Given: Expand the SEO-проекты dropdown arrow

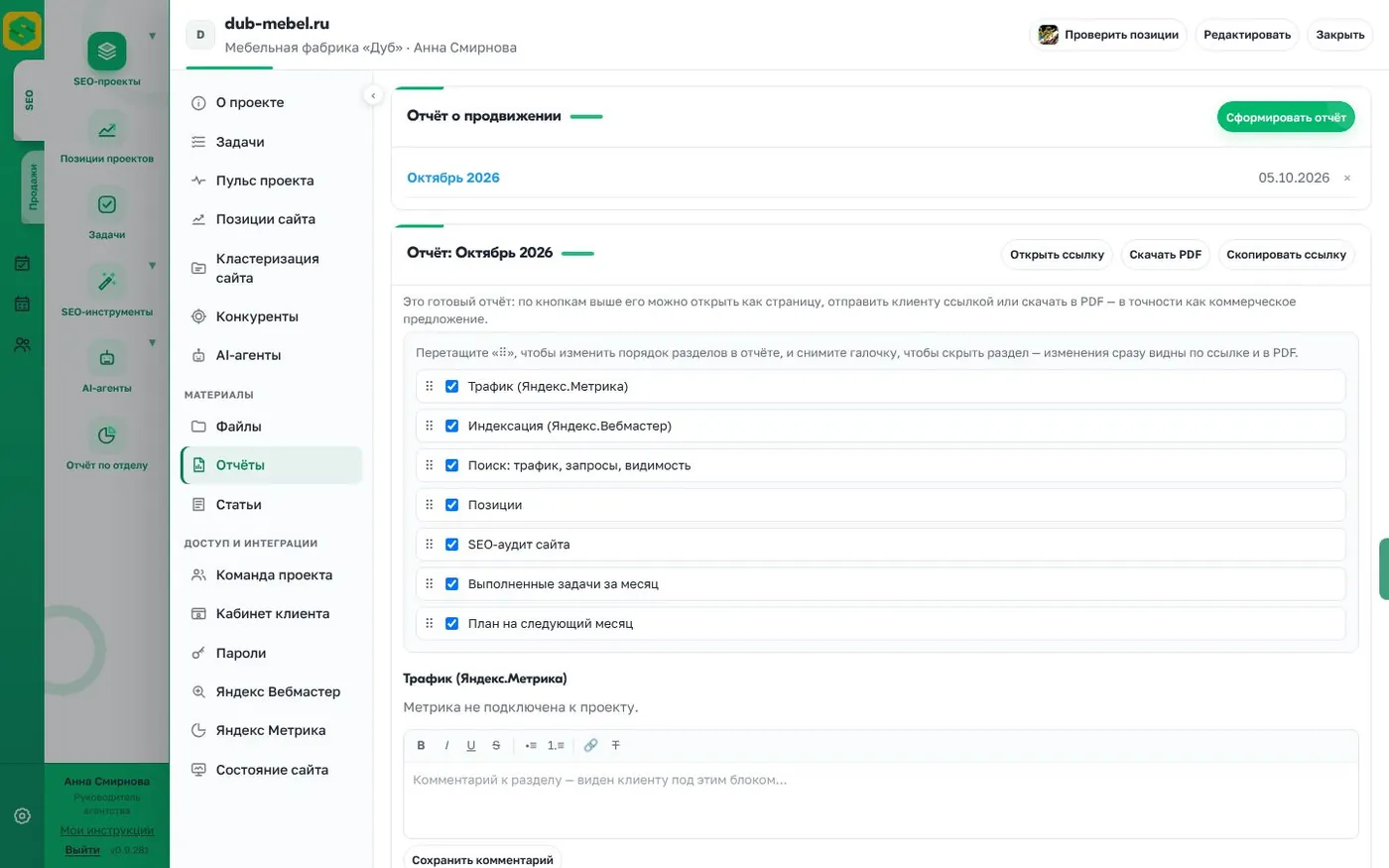Looking at the screenshot, I should tap(152, 36).
